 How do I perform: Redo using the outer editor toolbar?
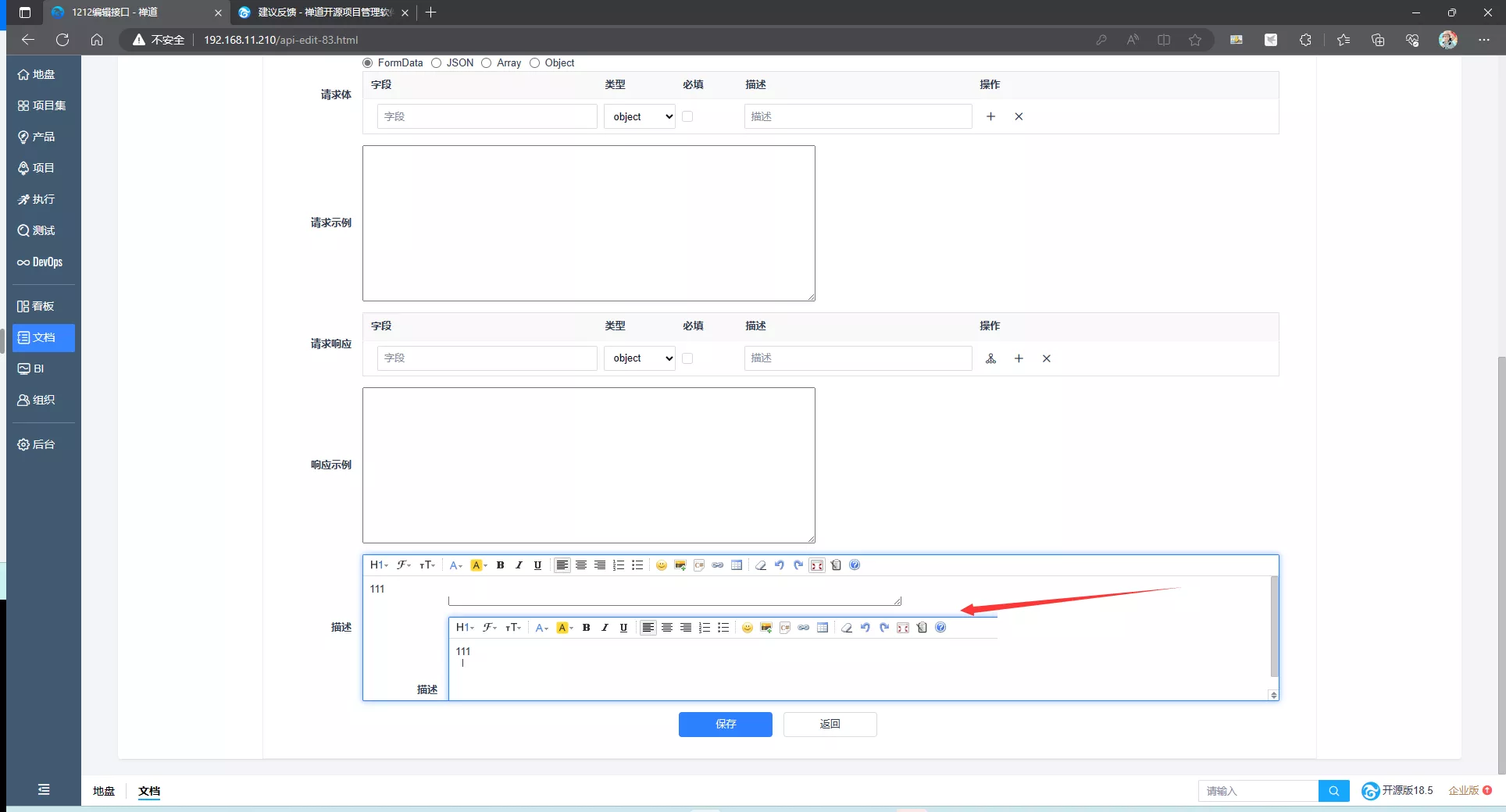tap(798, 565)
